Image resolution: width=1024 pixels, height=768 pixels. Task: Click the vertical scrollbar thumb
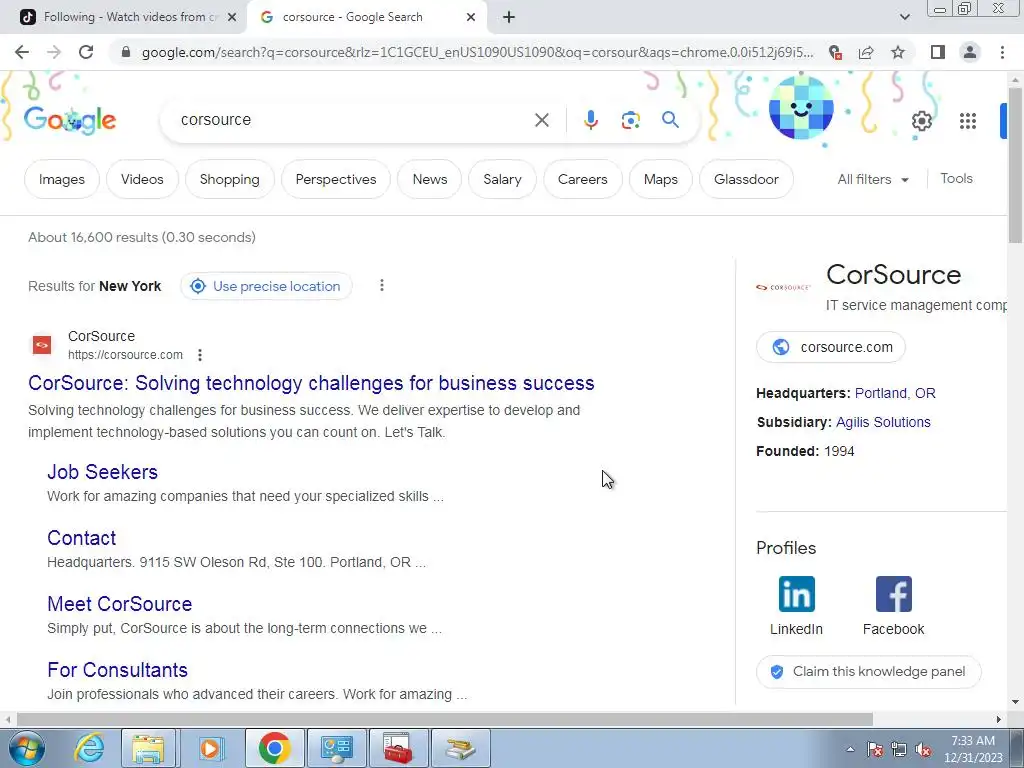coord(1015,163)
